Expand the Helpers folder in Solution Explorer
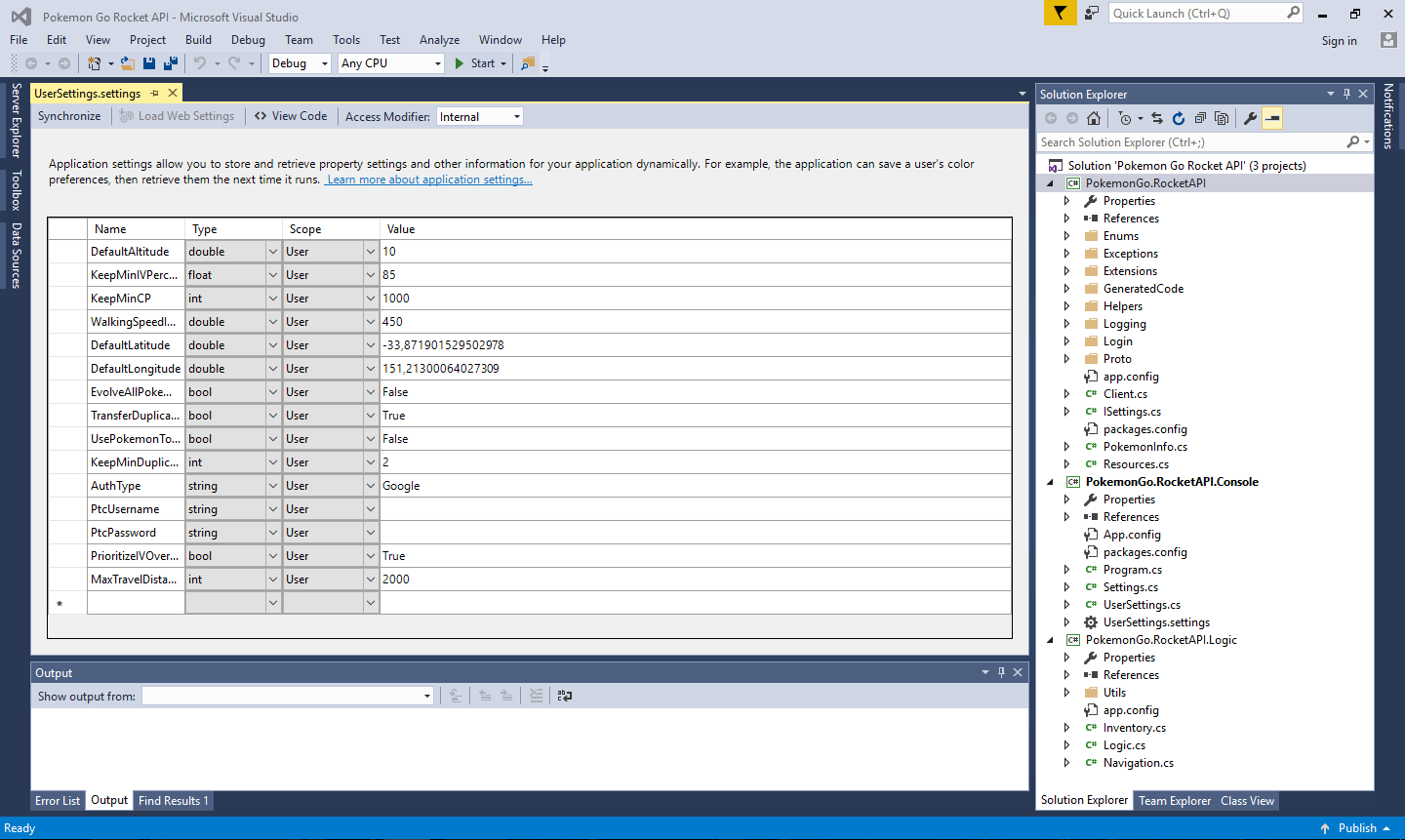The width and height of the screenshot is (1405, 840). [1066, 306]
